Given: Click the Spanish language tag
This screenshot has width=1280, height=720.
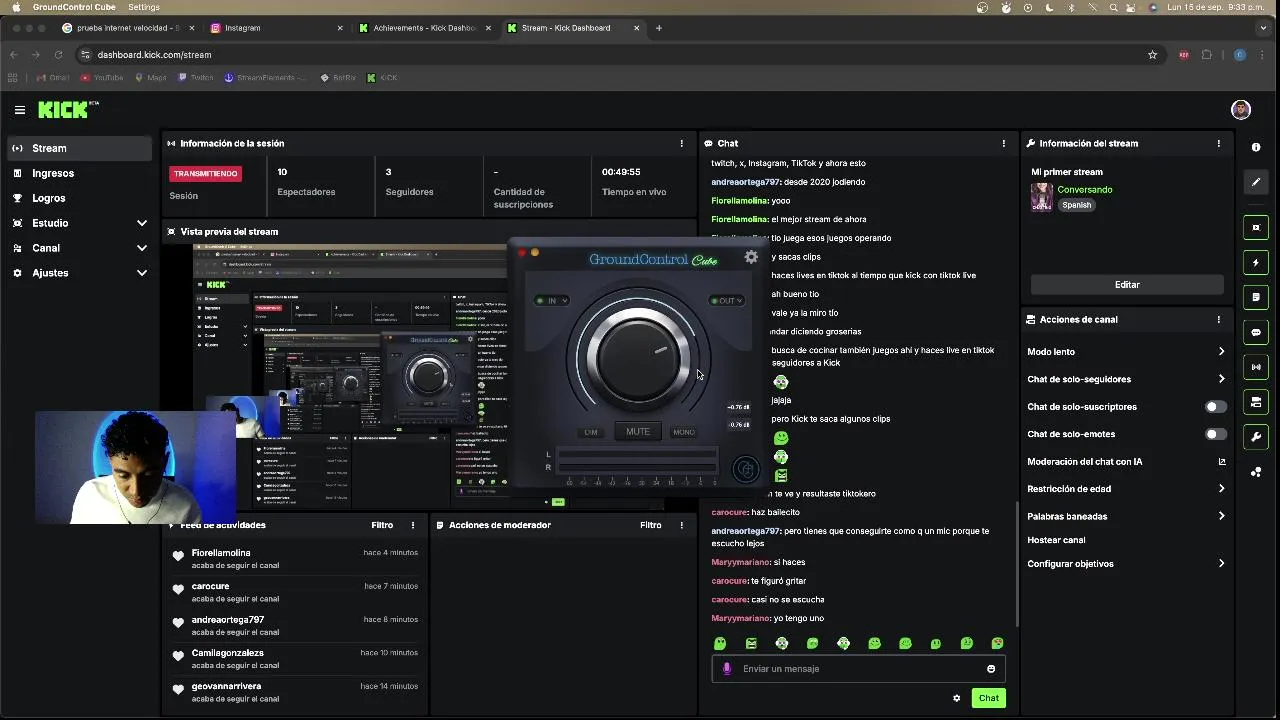Looking at the screenshot, I should pyautogui.click(x=1077, y=205).
